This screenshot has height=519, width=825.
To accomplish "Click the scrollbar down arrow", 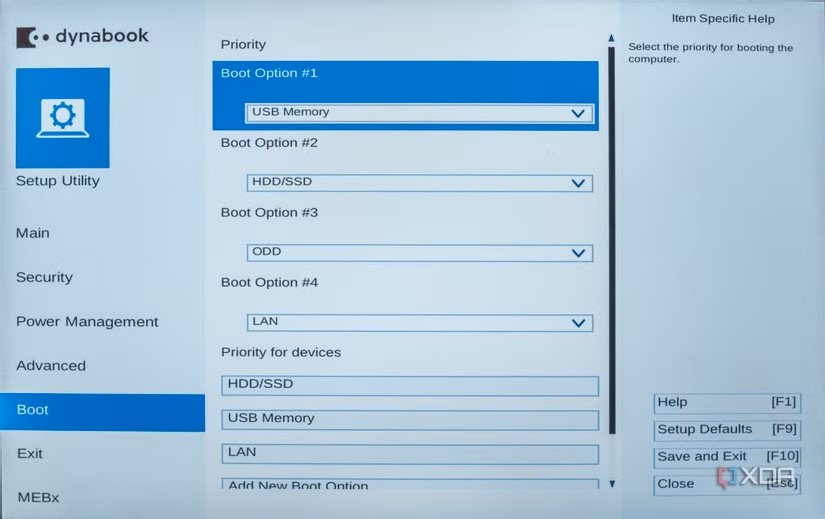I will 611,484.
